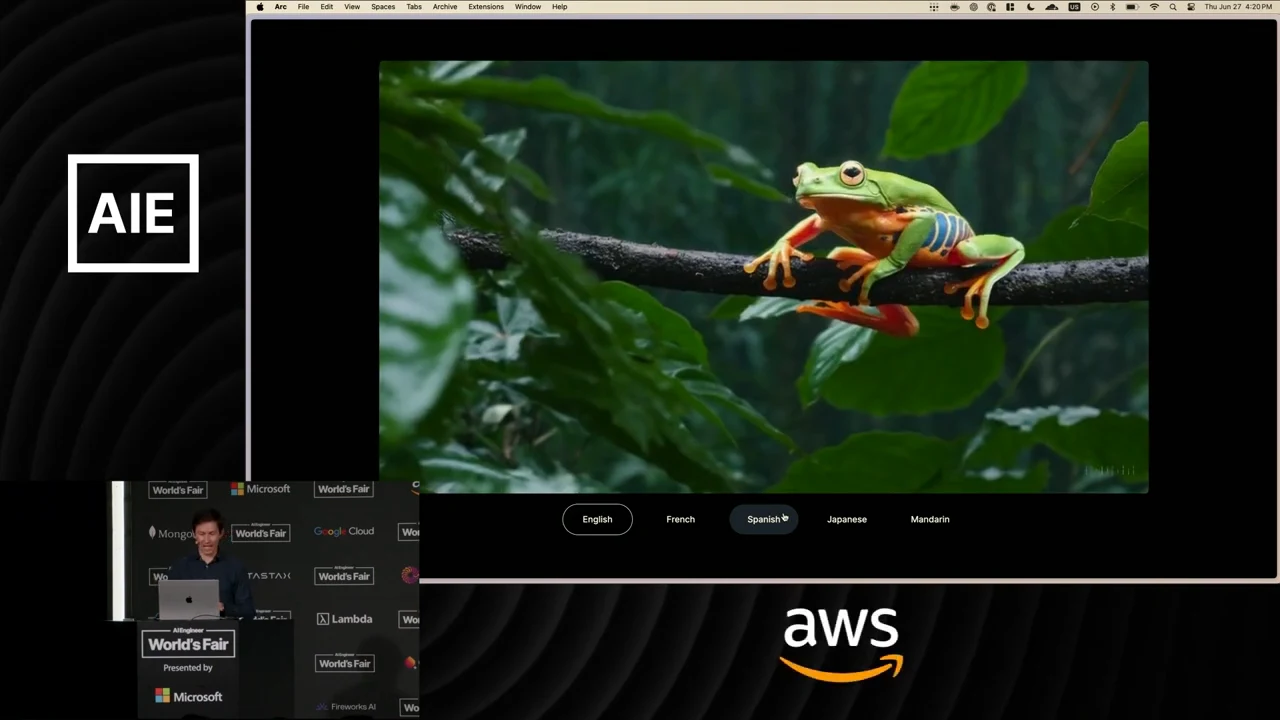Open the cloud status icon
This screenshot has height=720, width=1280.
(x=1052, y=7)
